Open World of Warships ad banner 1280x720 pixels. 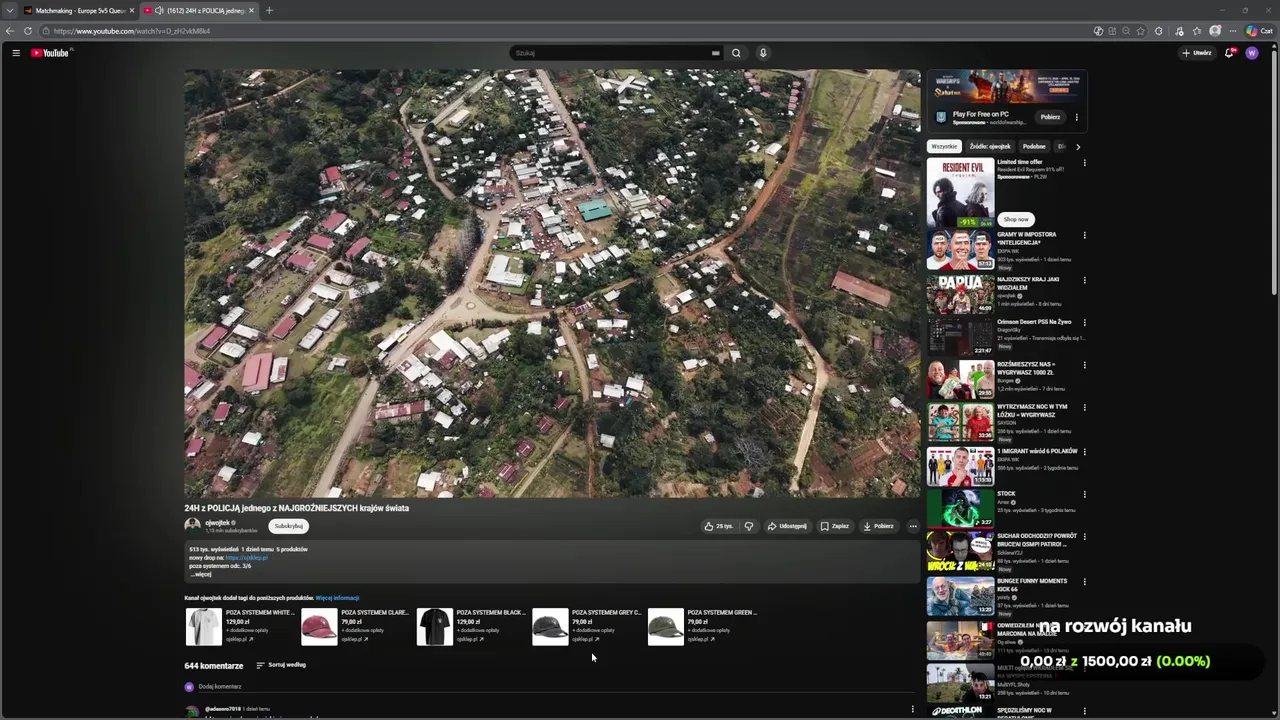click(x=1006, y=85)
